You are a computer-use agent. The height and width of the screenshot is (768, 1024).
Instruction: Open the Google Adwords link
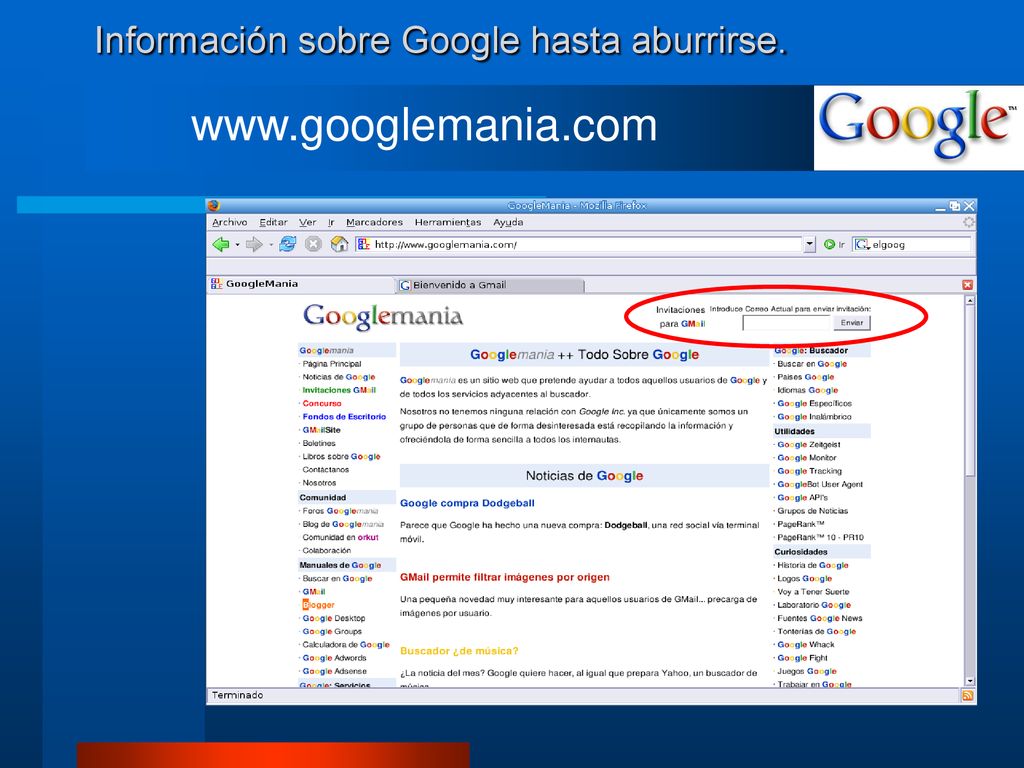click(x=334, y=658)
